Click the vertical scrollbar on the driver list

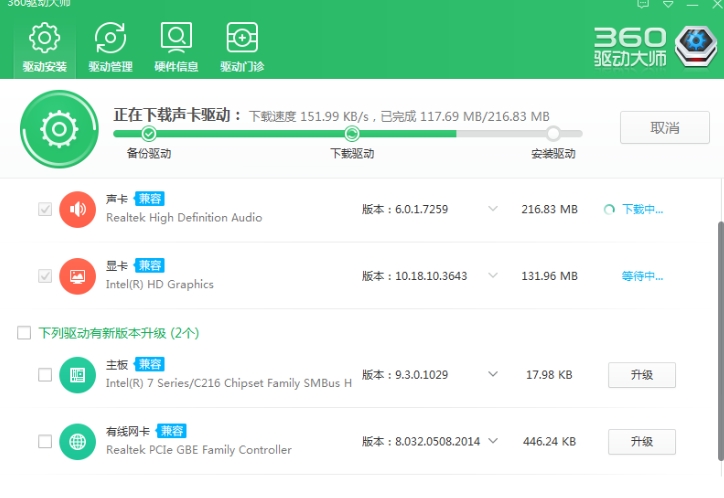tap(721, 342)
